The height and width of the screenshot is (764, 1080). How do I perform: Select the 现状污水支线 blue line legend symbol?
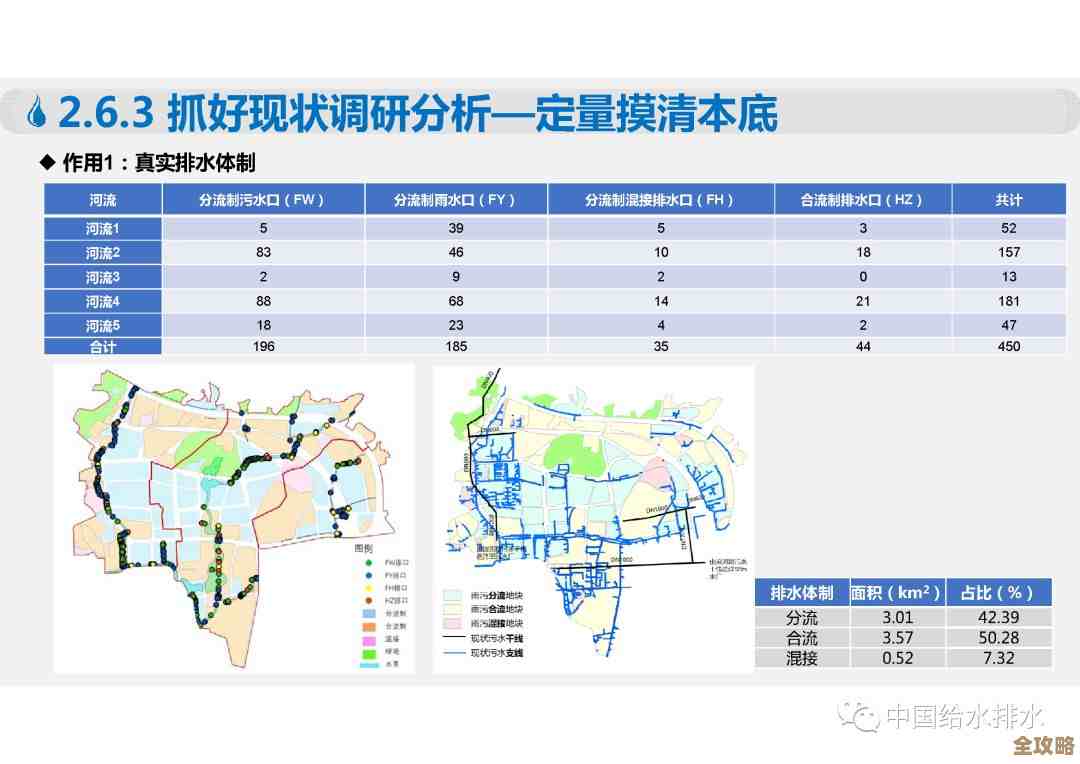454,652
